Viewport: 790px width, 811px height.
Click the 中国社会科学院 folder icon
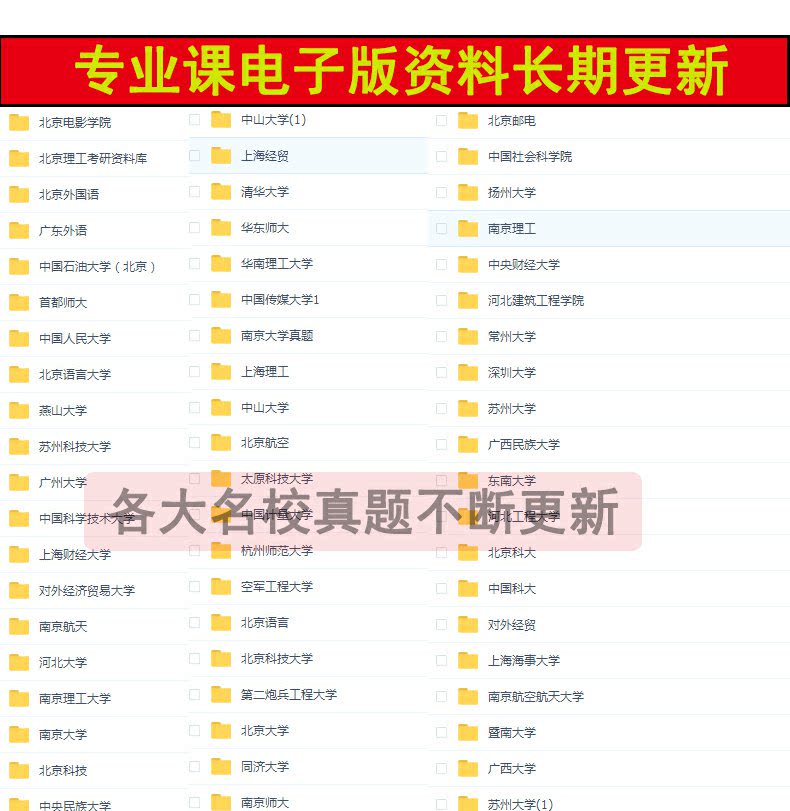coord(468,157)
